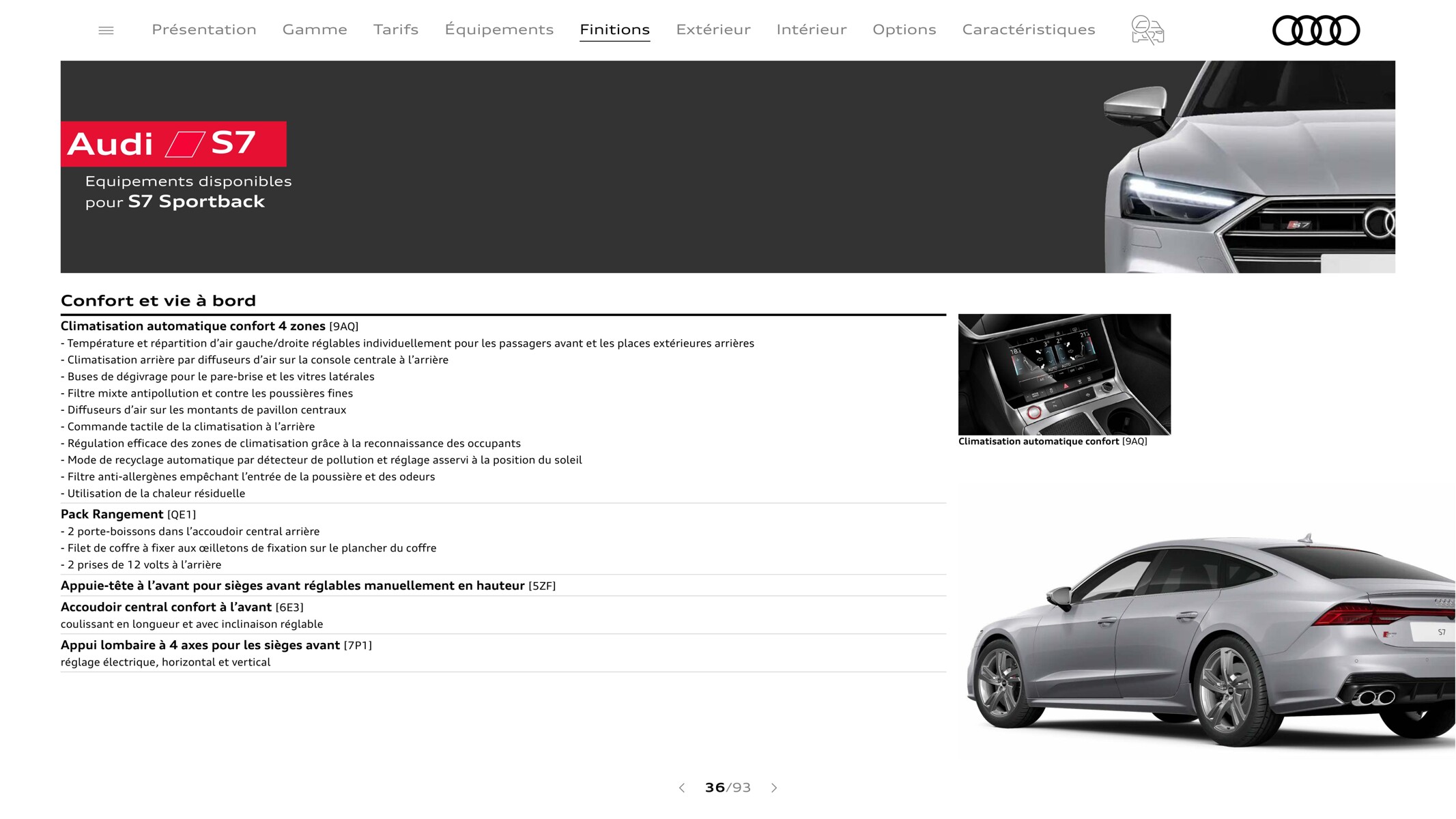This screenshot has width=1456, height=819.
Task: Switch to the Gamme tab
Action: click(x=315, y=29)
